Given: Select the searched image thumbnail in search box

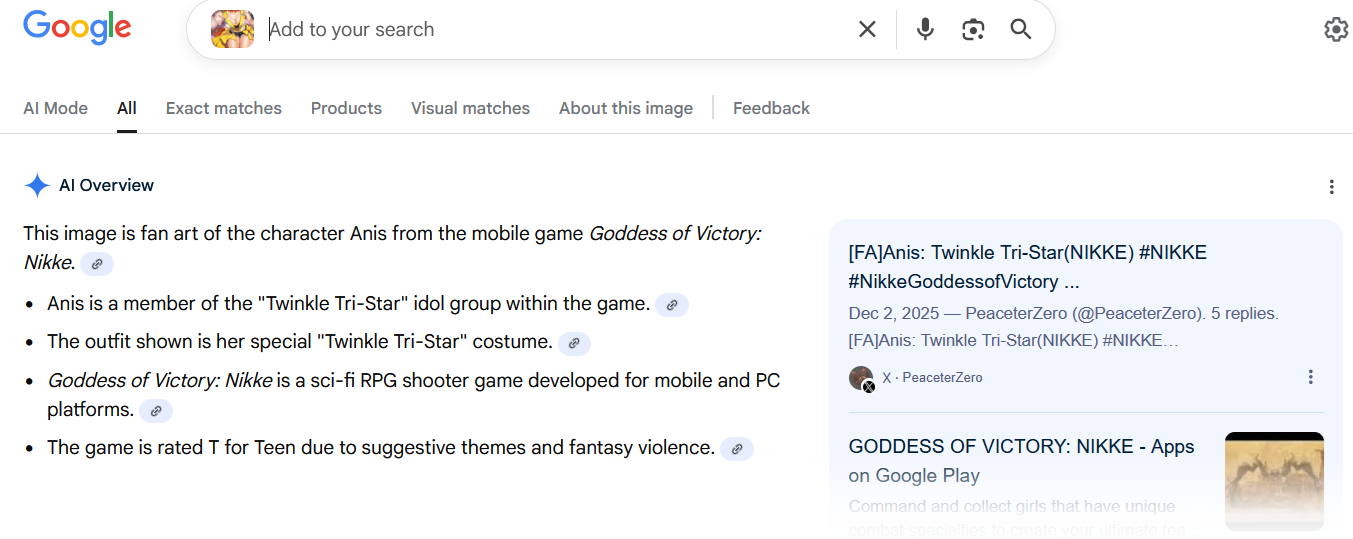Looking at the screenshot, I should pos(232,29).
